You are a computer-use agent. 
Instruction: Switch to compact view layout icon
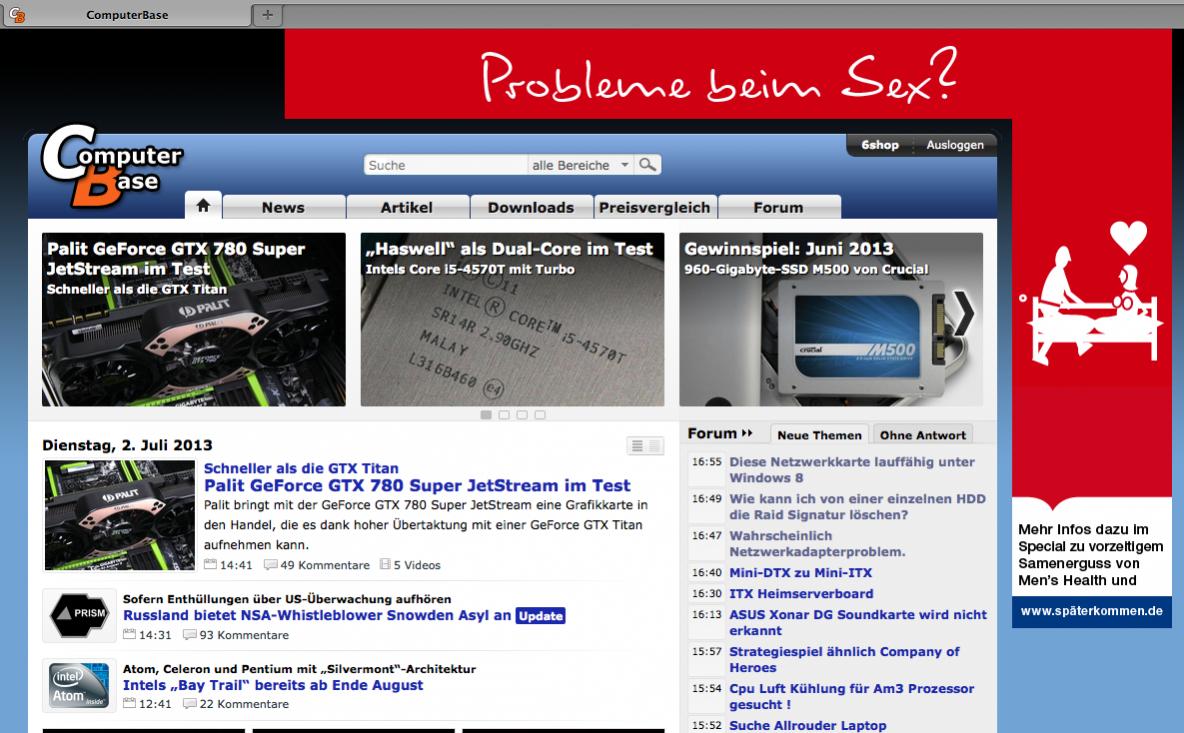tap(655, 446)
